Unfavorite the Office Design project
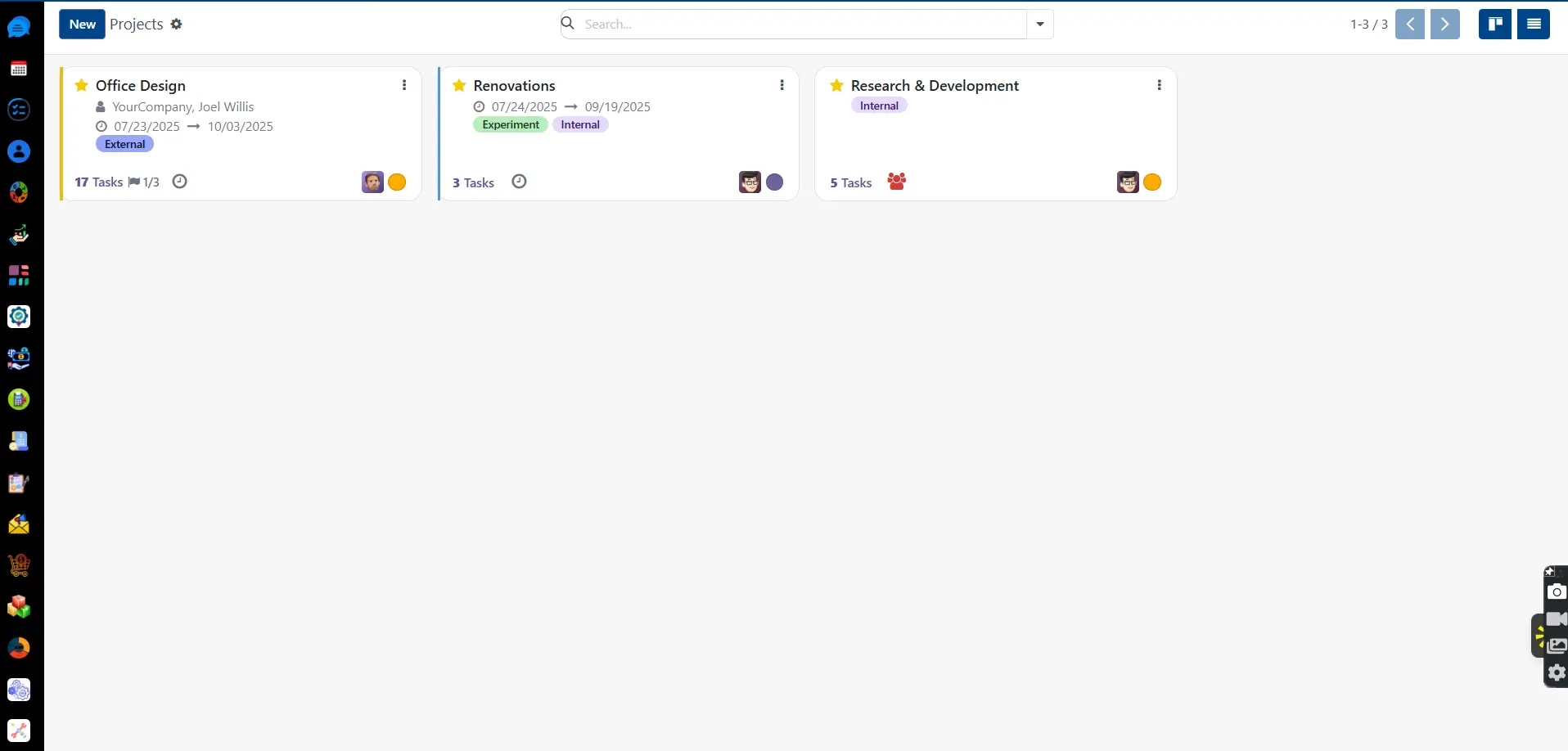1568x751 pixels. (81, 84)
